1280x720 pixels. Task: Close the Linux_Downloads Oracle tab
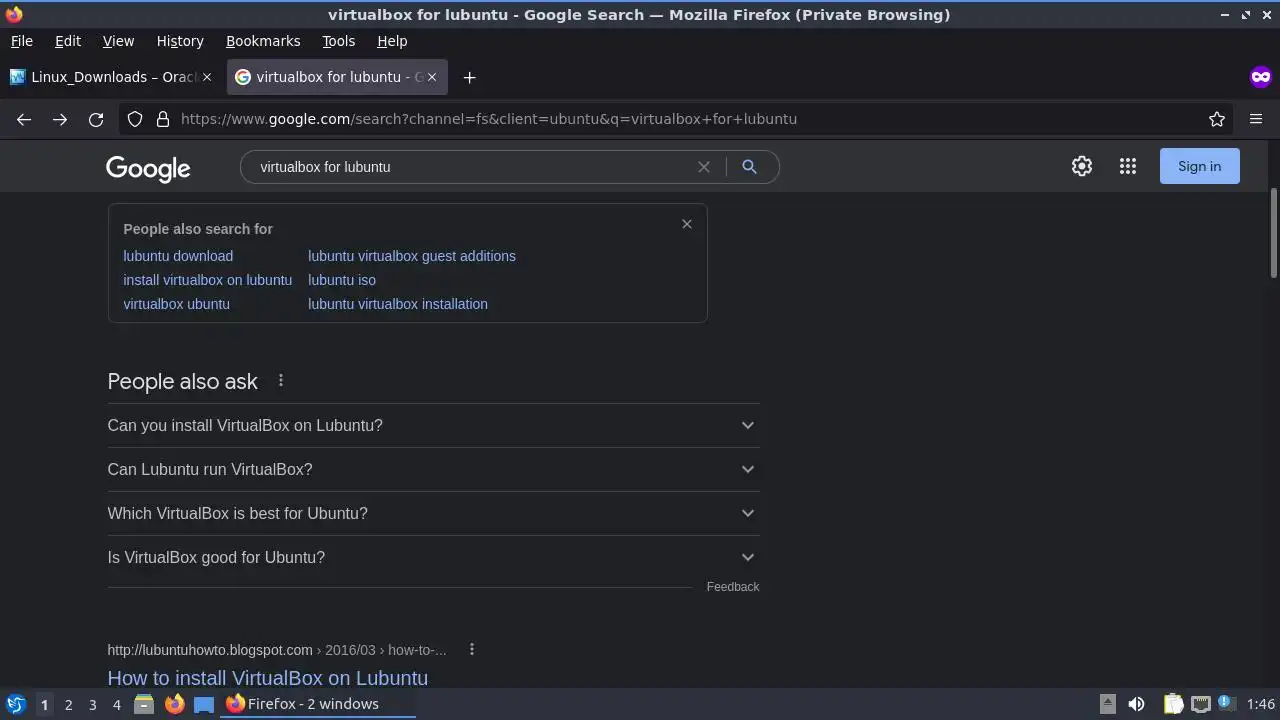[207, 77]
